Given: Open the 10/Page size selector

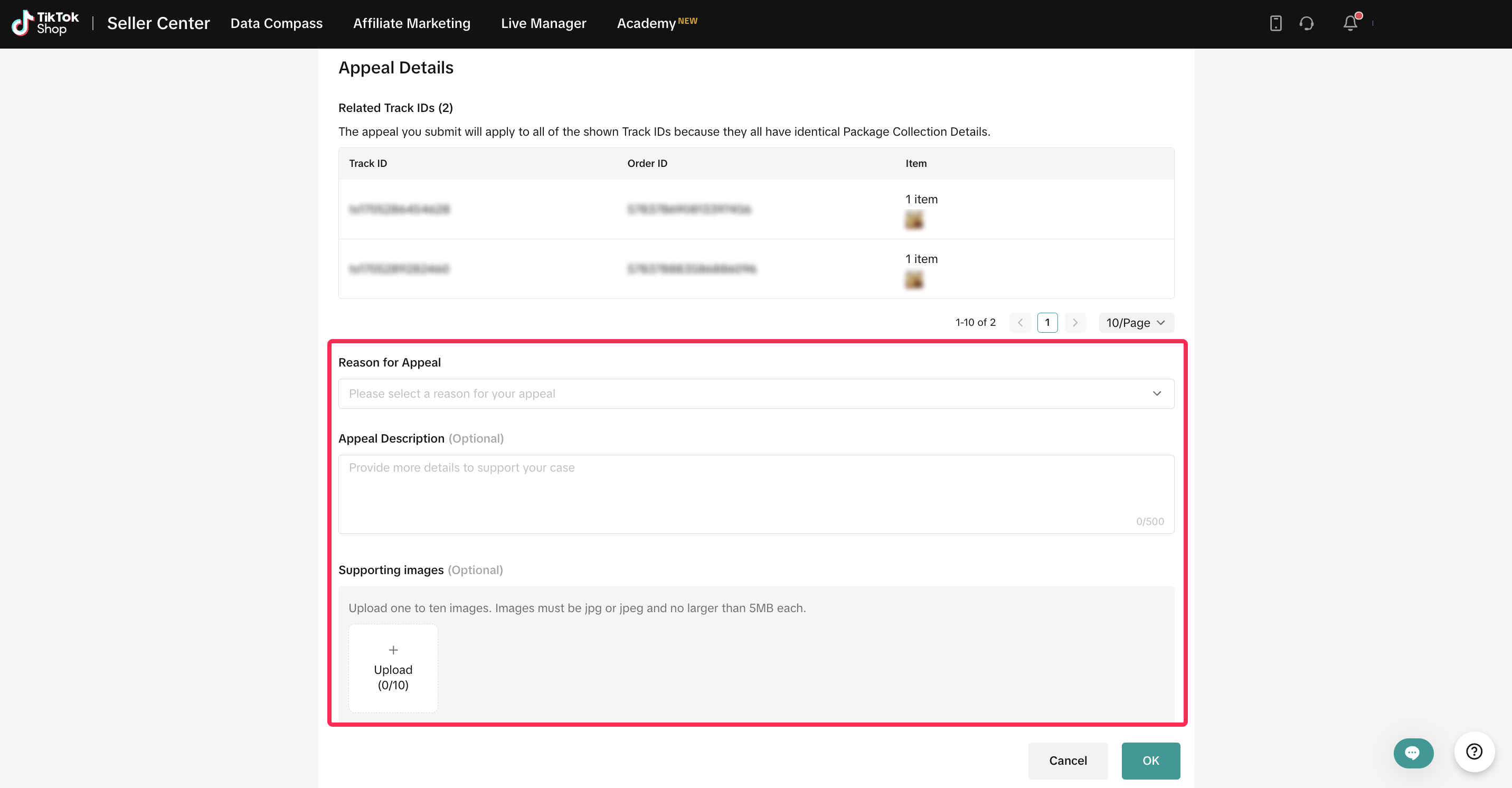Looking at the screenshot, I should tap(1136, 322).
